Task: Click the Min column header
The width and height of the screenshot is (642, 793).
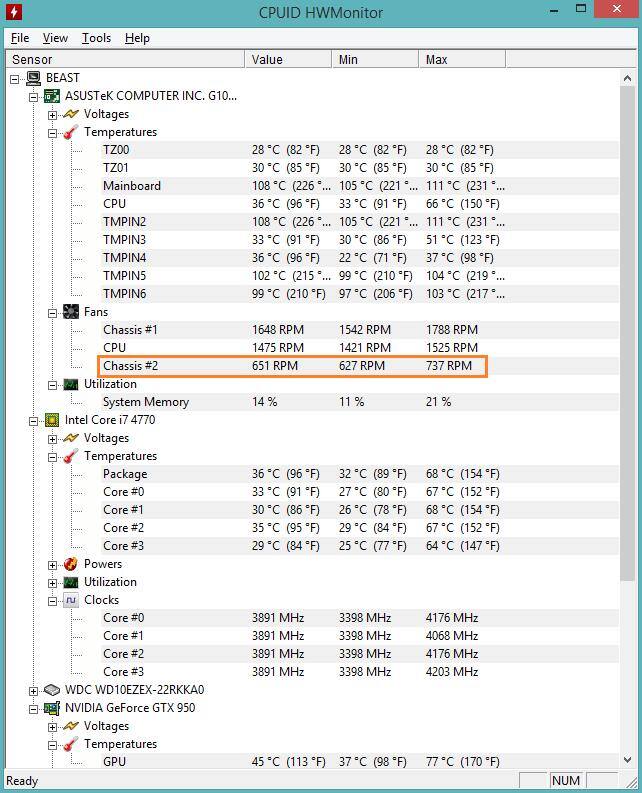Action: pyautogui.click(x=375, y=60)
